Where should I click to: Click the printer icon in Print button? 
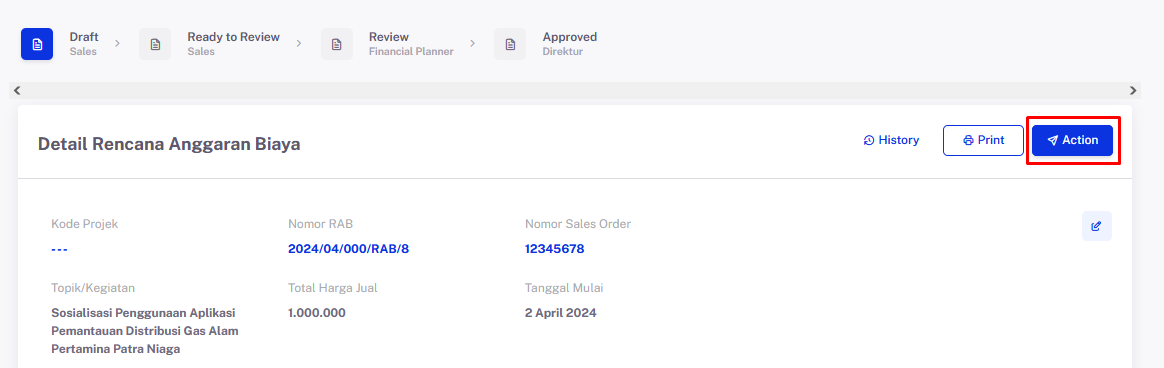[968, 140]
